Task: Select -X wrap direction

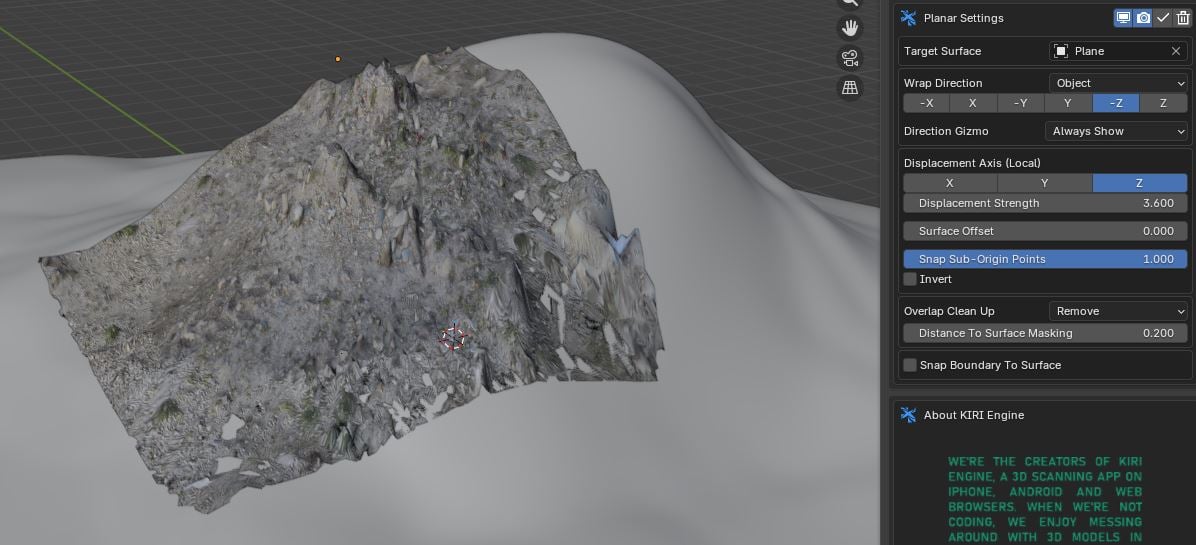Action: pos(926,103)
